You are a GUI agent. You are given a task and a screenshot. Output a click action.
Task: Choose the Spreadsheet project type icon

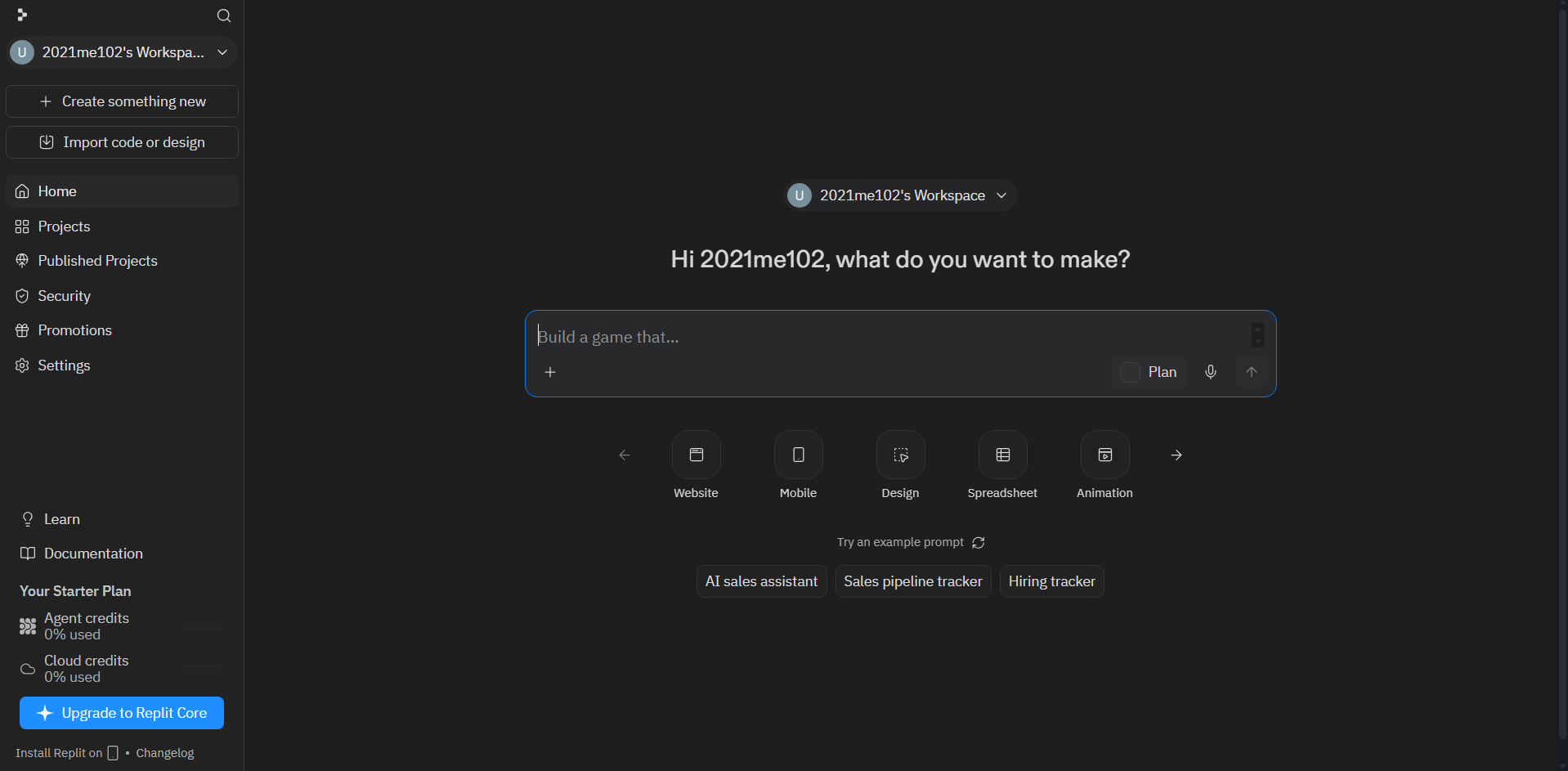pos(1003,455)
